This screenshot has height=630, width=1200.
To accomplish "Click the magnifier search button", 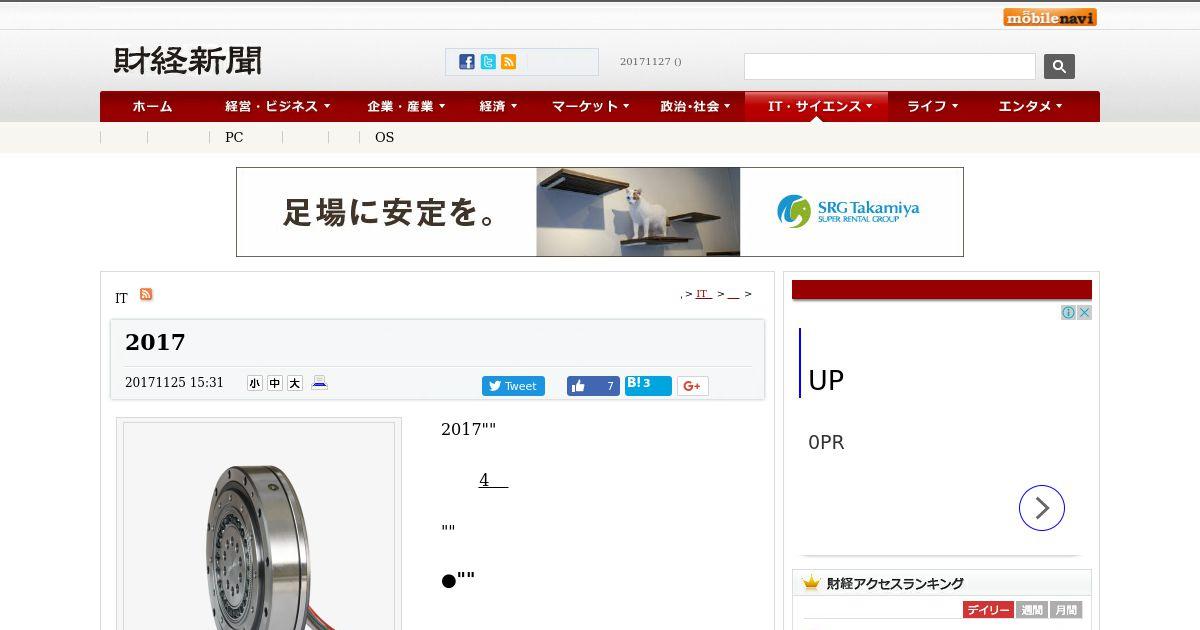I will point(1059,66).
